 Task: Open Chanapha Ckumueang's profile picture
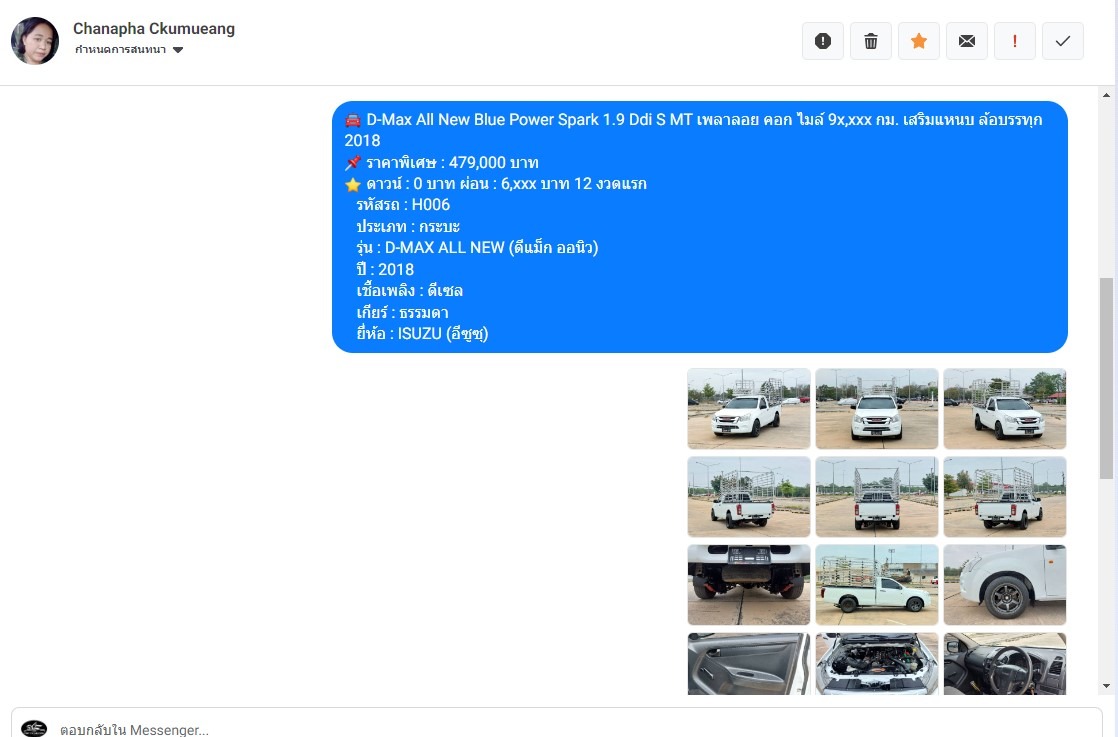point(35,41)
